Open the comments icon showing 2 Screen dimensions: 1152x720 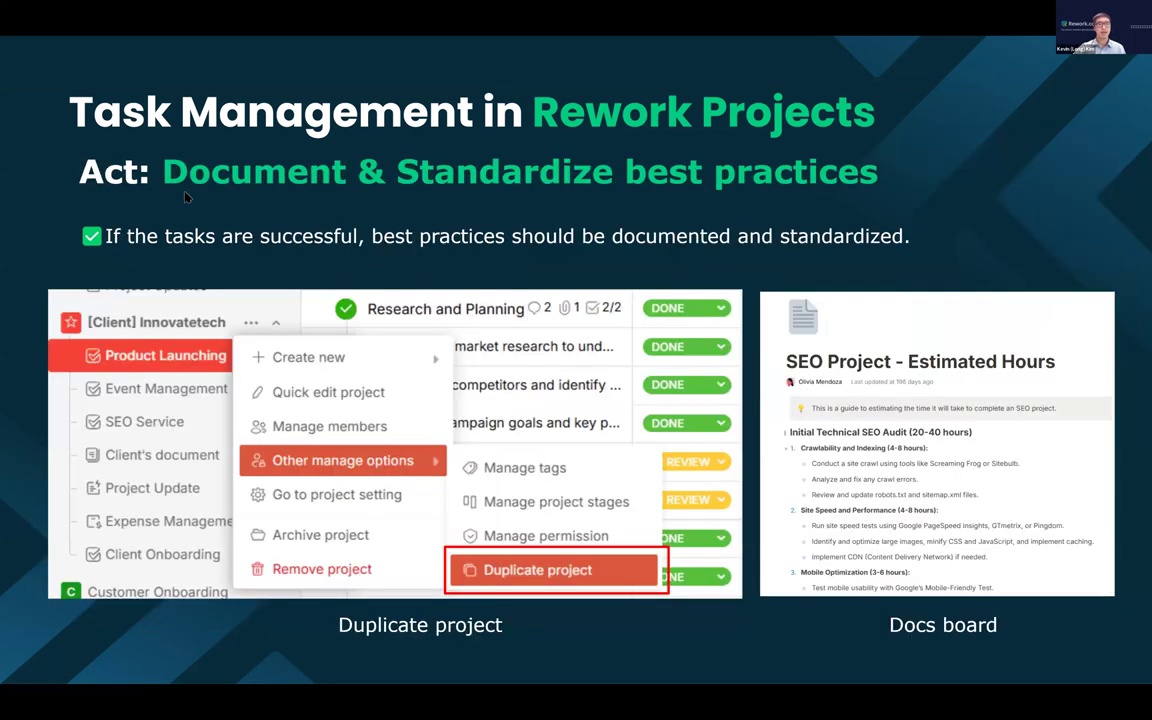click(534, 308)
